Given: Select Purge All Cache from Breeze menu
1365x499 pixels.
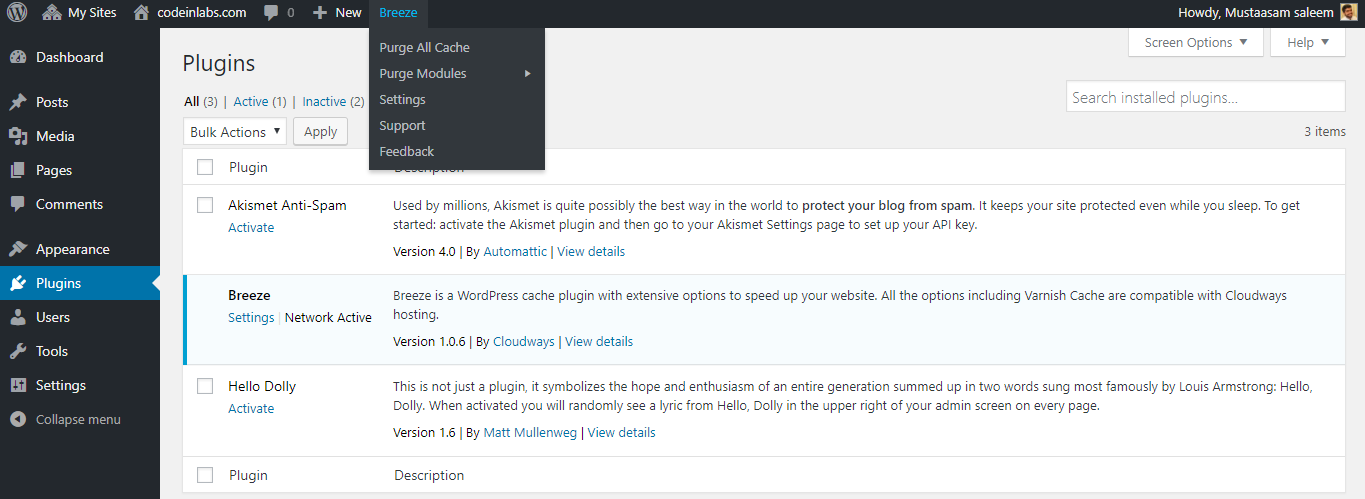Looking at the screenshot, I should [424, 47].
